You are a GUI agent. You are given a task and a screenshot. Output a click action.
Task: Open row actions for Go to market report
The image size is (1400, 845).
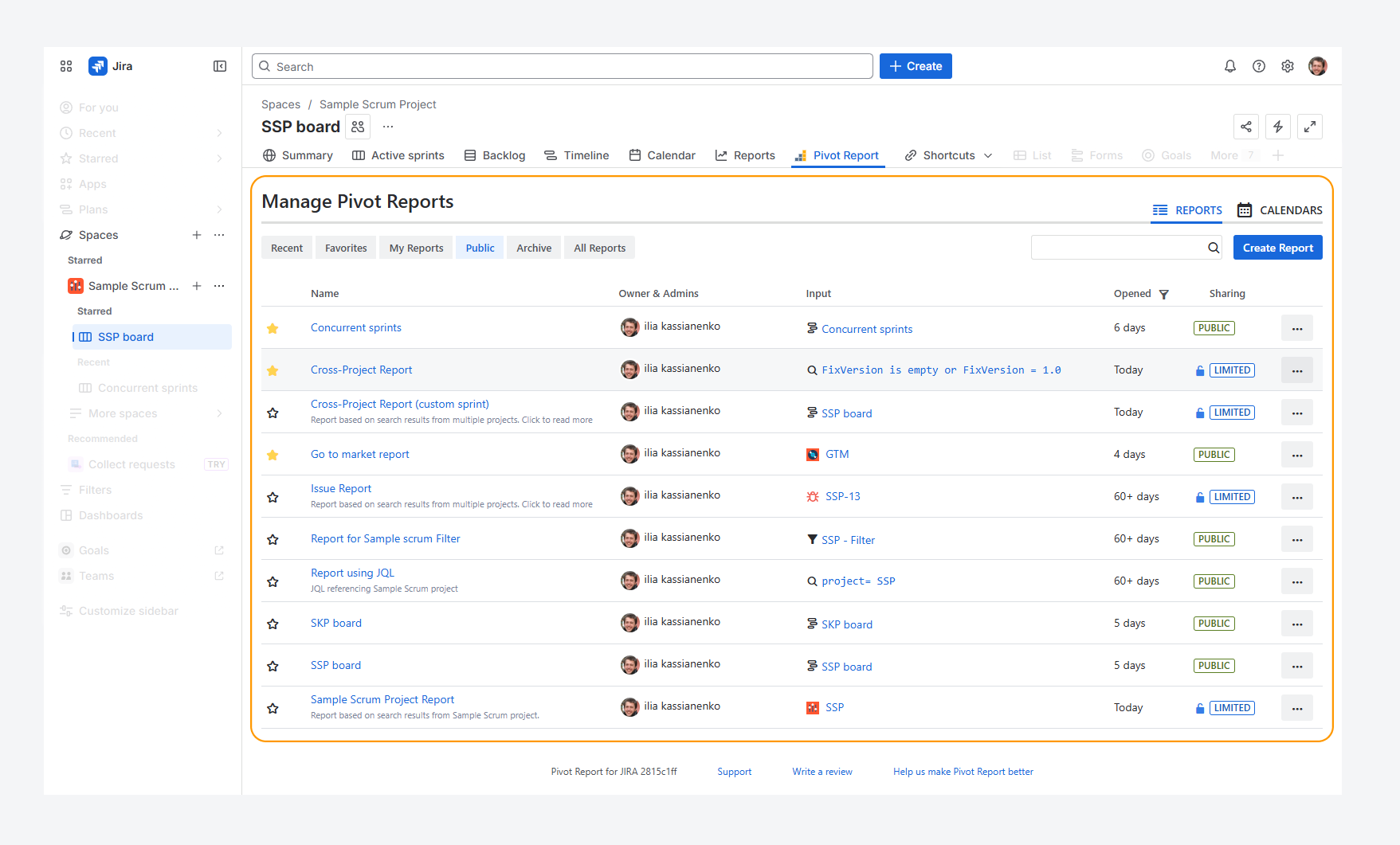click(x=1297, y=455)
